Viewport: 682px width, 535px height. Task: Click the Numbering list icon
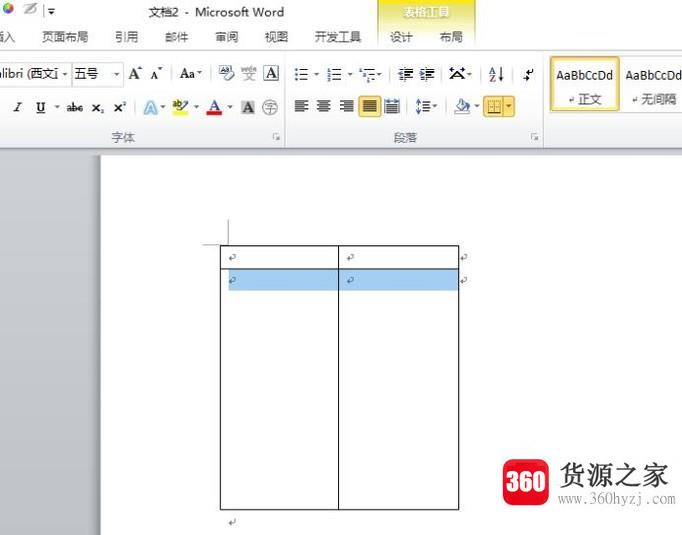coord(334,74)
